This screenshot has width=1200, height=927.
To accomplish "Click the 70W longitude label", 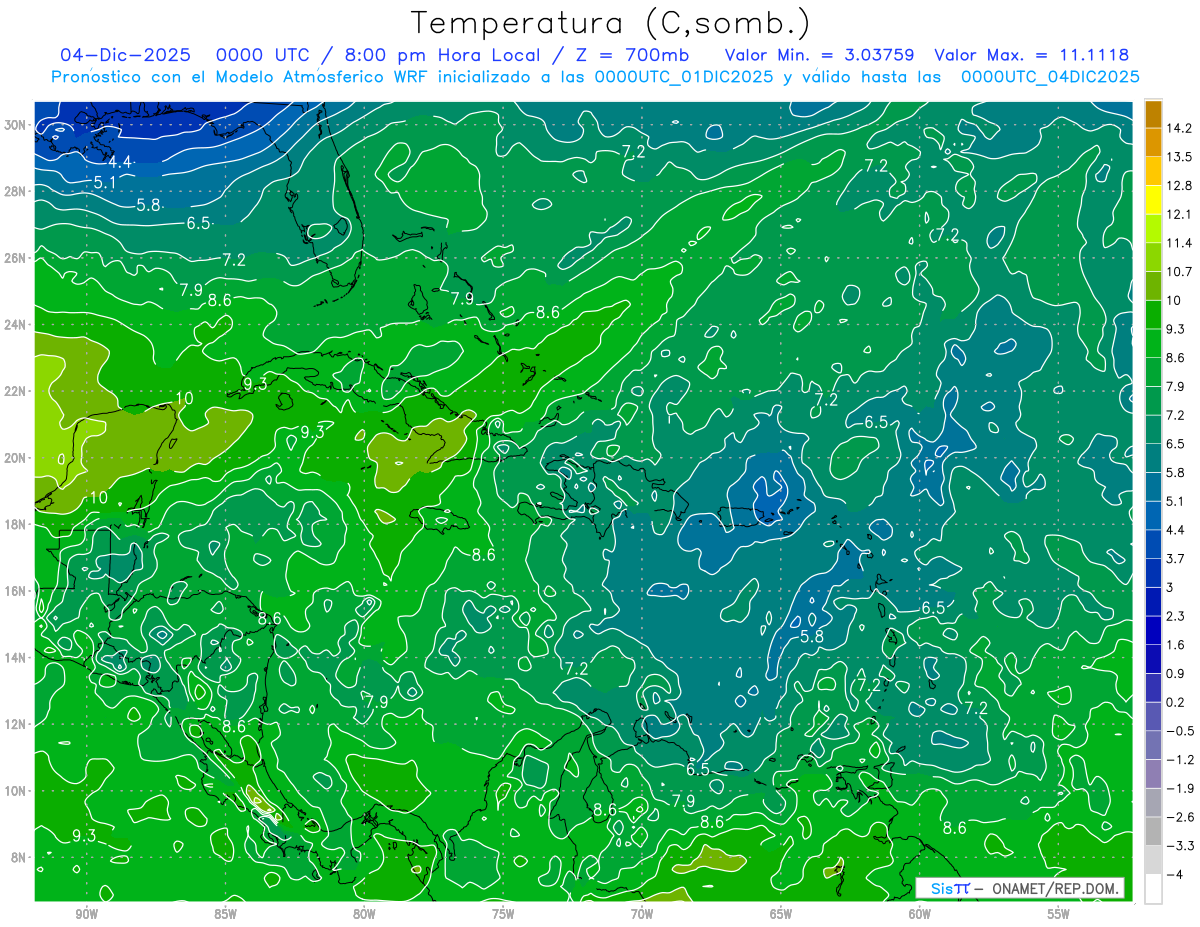I will tap(642, 914).
